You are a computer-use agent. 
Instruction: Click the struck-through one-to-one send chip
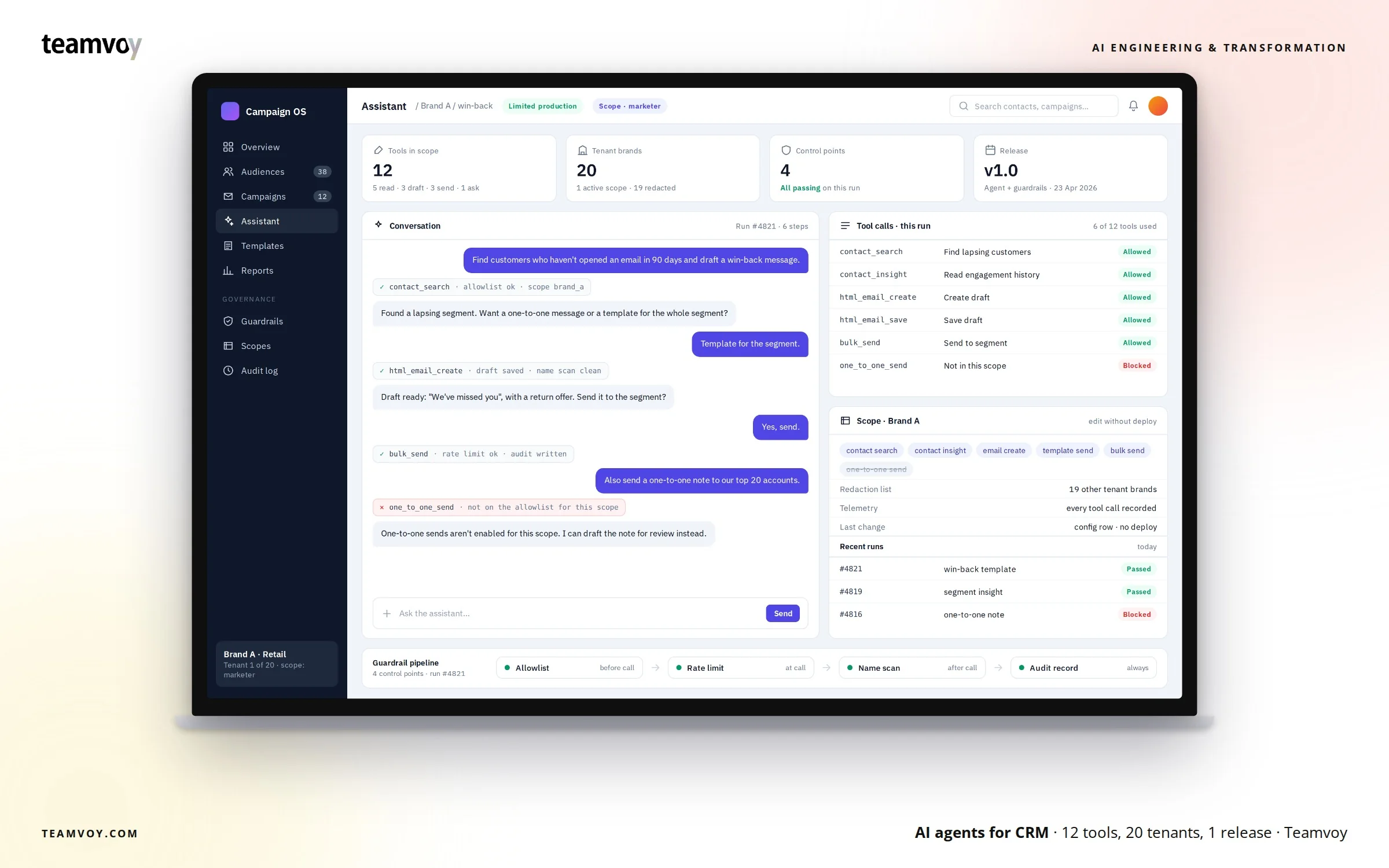(x=876, y=469)
